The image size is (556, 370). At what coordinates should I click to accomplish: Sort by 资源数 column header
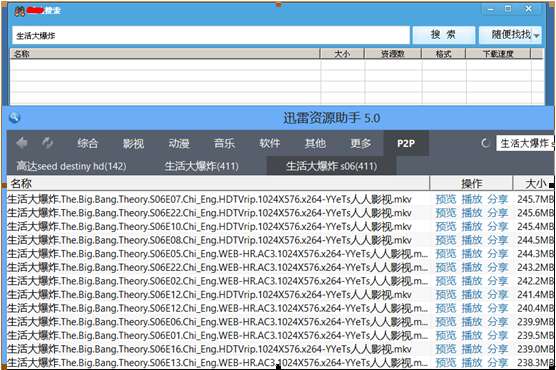[x=393, y=54]
